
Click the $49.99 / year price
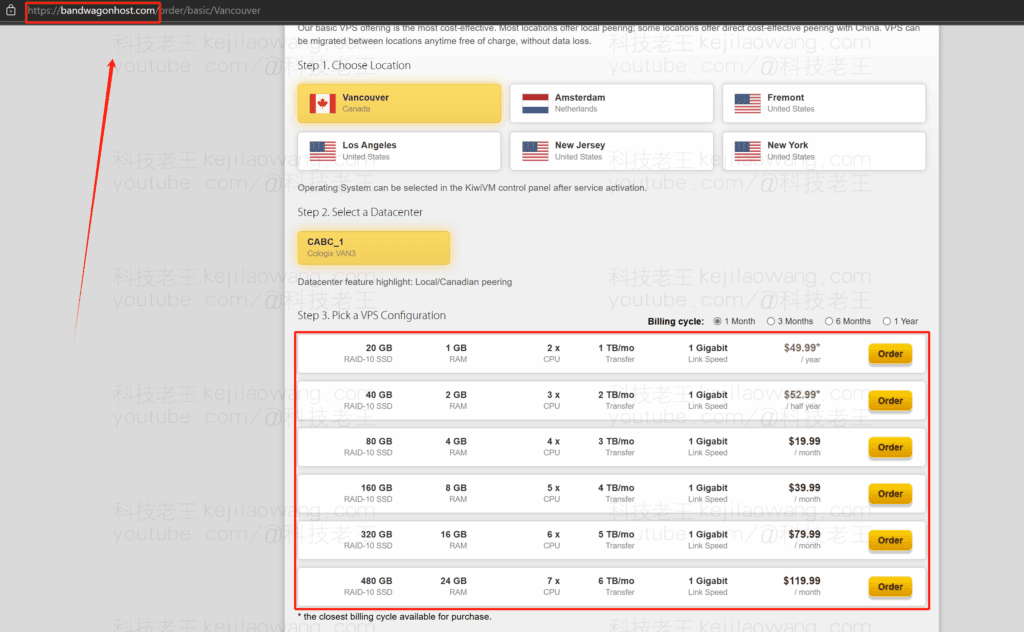coord(802,353)
